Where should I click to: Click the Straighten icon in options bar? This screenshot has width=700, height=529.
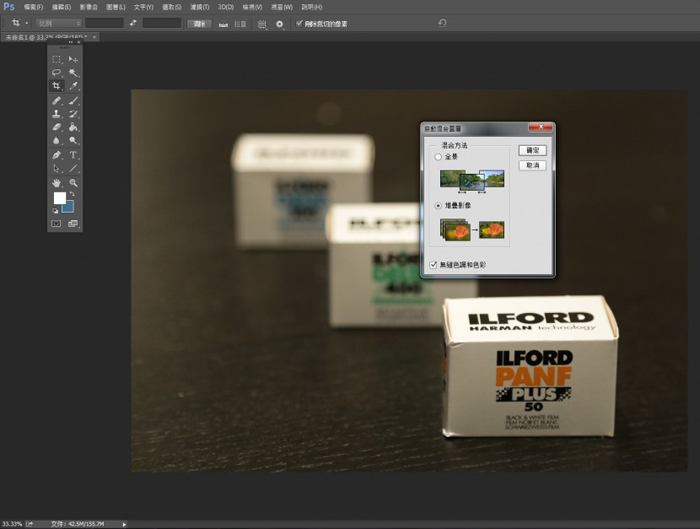tap(223, 24)
